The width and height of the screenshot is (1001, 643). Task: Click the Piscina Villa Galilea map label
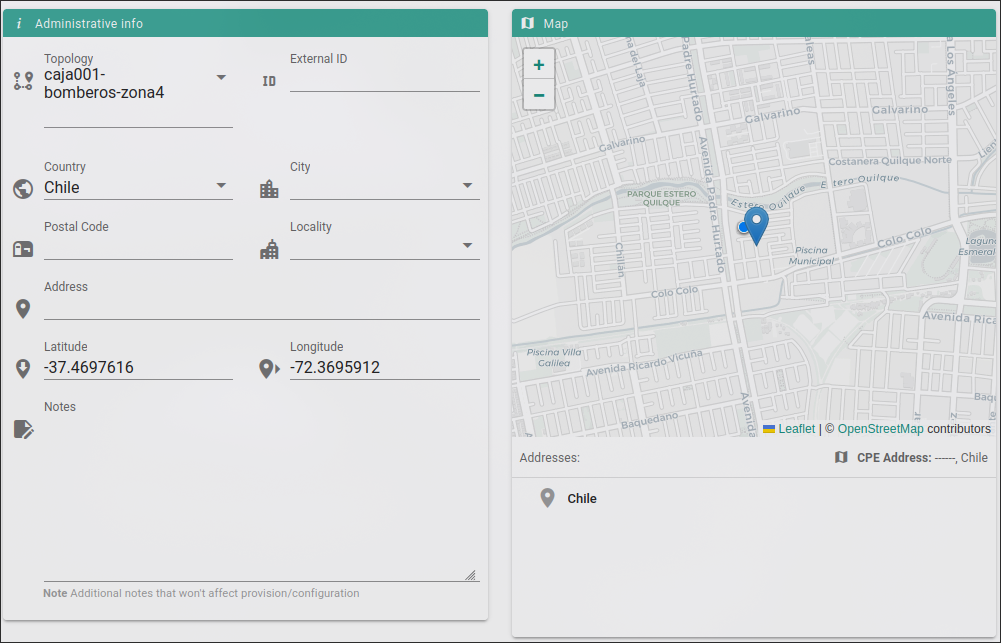tap(553, 358)
